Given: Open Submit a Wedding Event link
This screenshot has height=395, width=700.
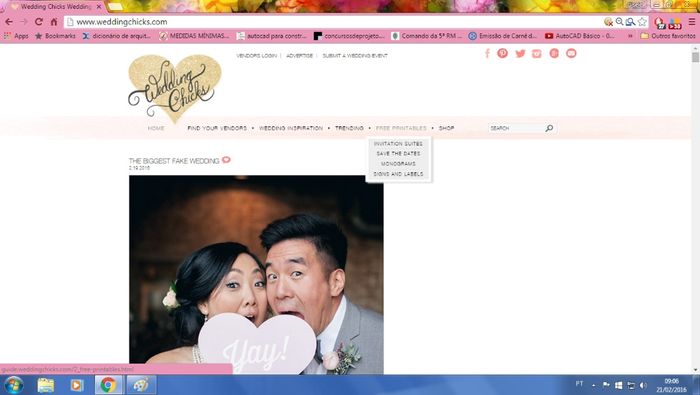Looking at the screenshot, I should pyautogui.click(x=355, y=56).
